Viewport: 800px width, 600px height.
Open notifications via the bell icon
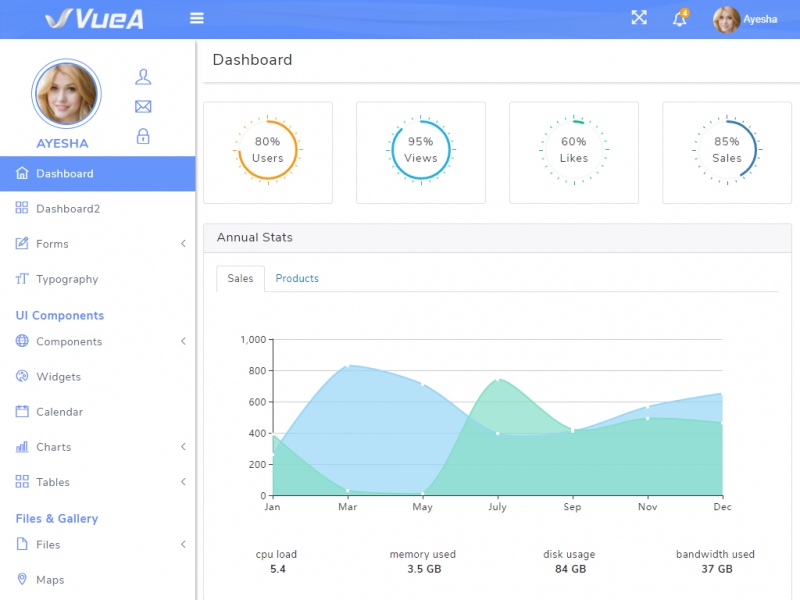[x=679, y=19]
